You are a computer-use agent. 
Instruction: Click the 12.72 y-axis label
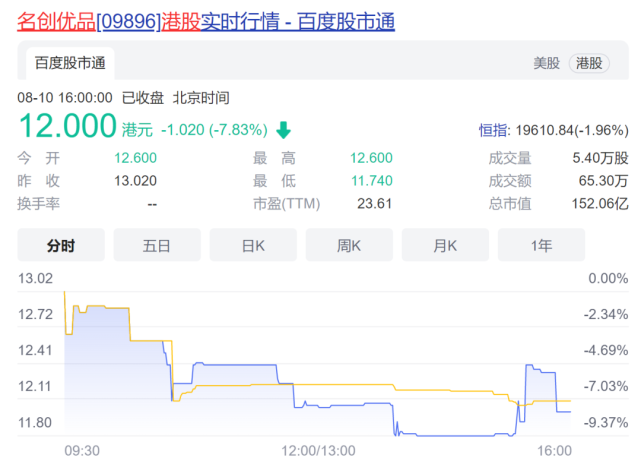coord(36,315)
